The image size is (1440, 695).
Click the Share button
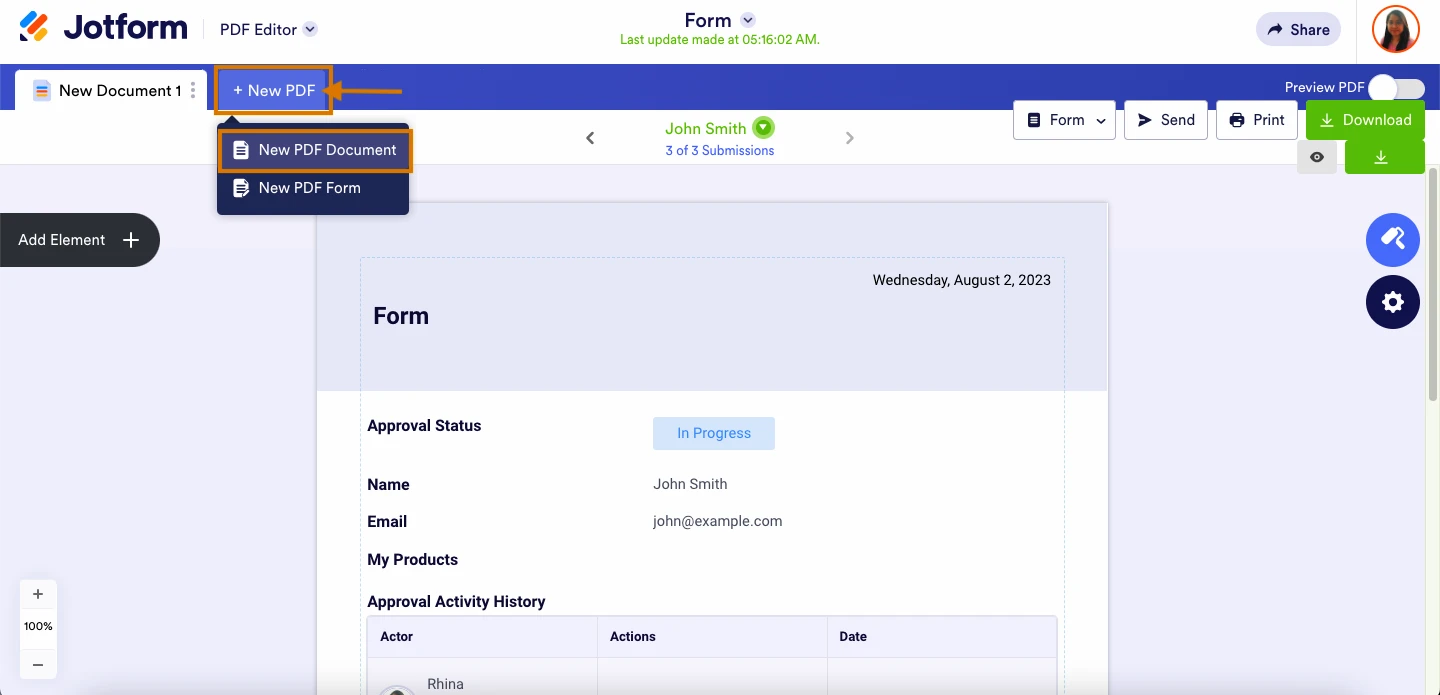click(x=1298, y=30)
